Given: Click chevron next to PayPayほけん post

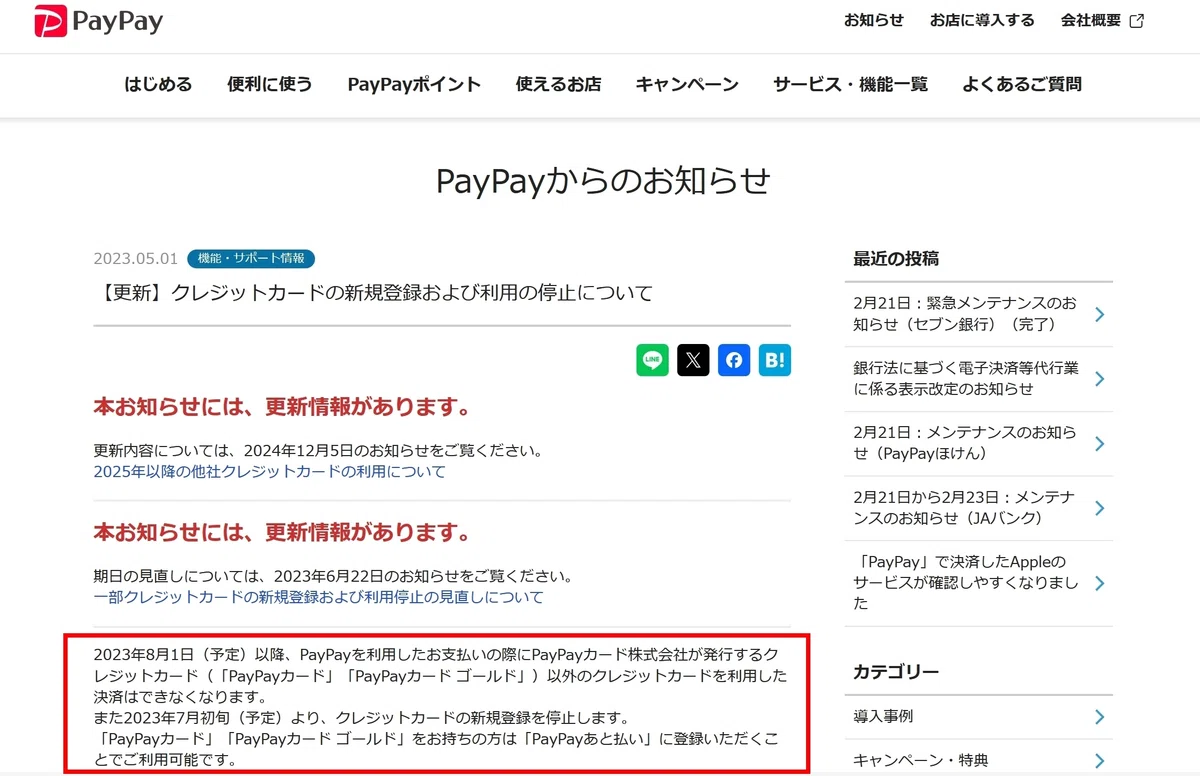Looking at the screenshot, I should [1100, 443].
